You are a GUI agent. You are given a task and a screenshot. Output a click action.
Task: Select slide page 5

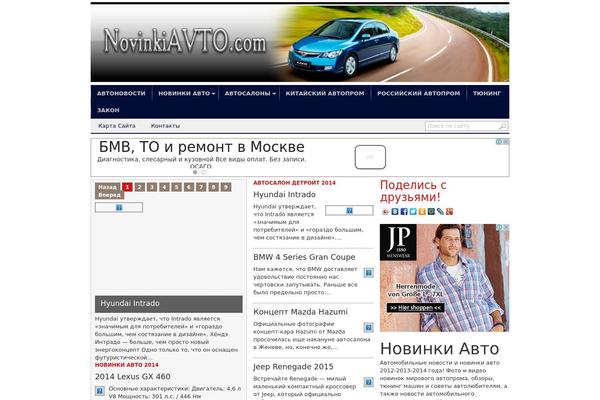[176, 187]
